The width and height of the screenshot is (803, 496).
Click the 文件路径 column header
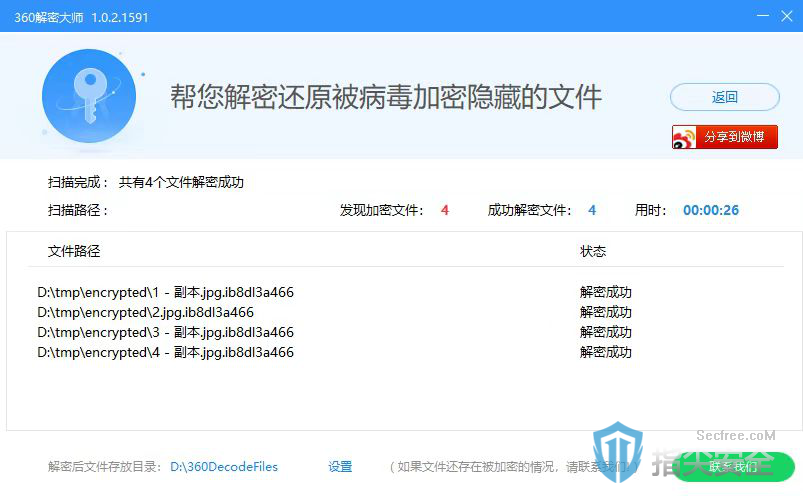click(74, 251)
